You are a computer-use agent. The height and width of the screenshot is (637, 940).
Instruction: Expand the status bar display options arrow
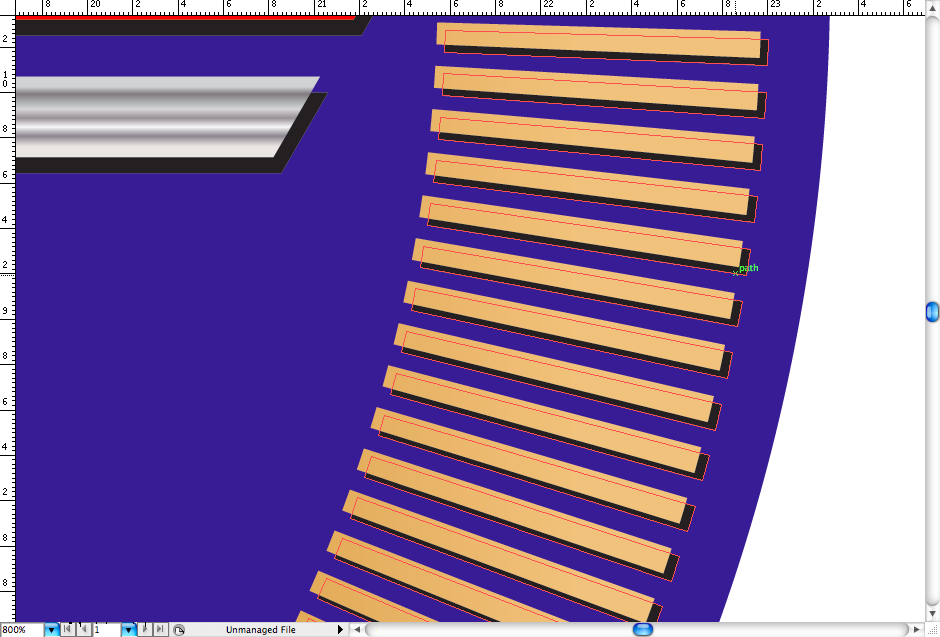pyautogui.click(x=340, y=629)
